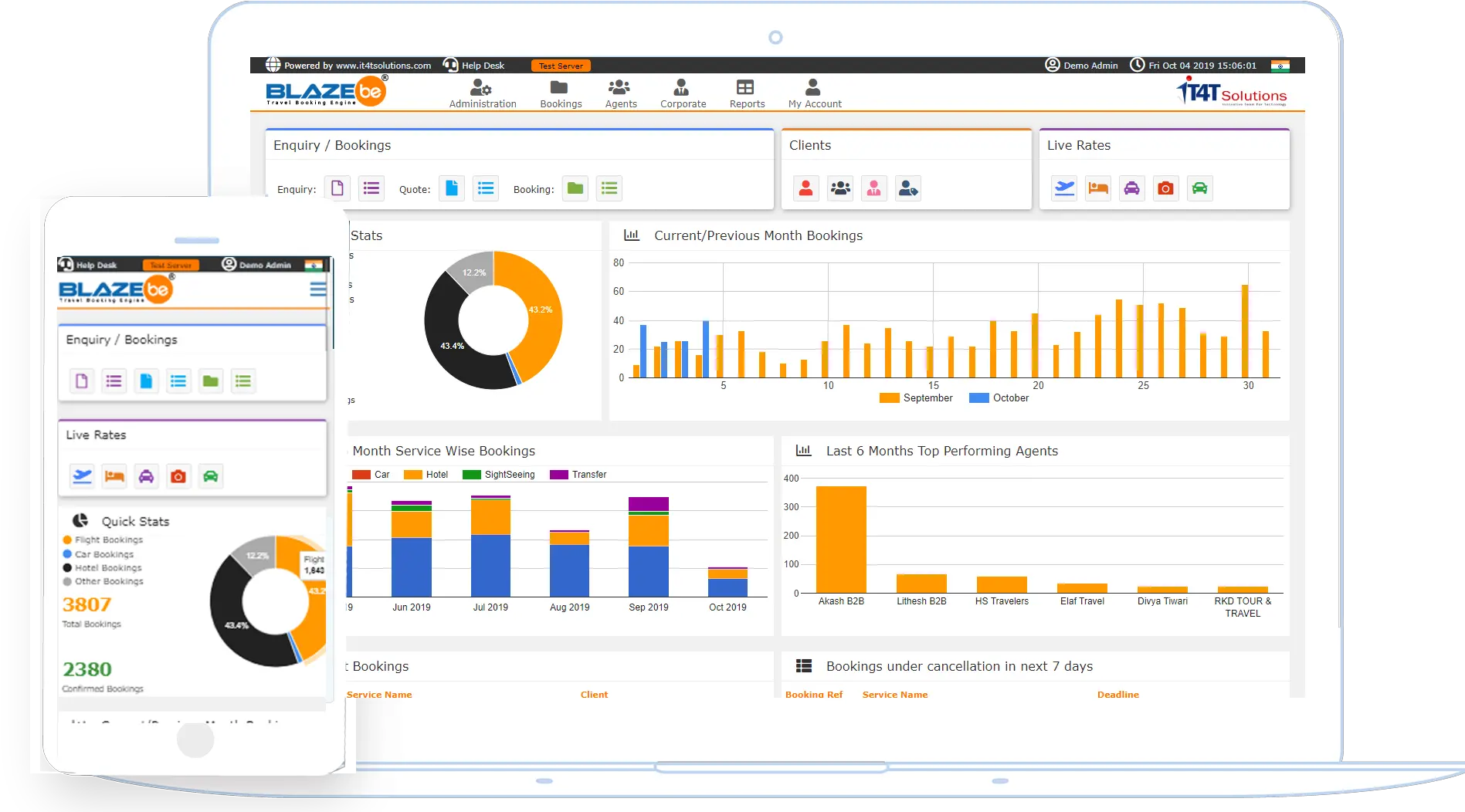Viewport: 1465px width, 812px height.
Task: Click the pink user Clients icon
Action: tap(874, 188)
